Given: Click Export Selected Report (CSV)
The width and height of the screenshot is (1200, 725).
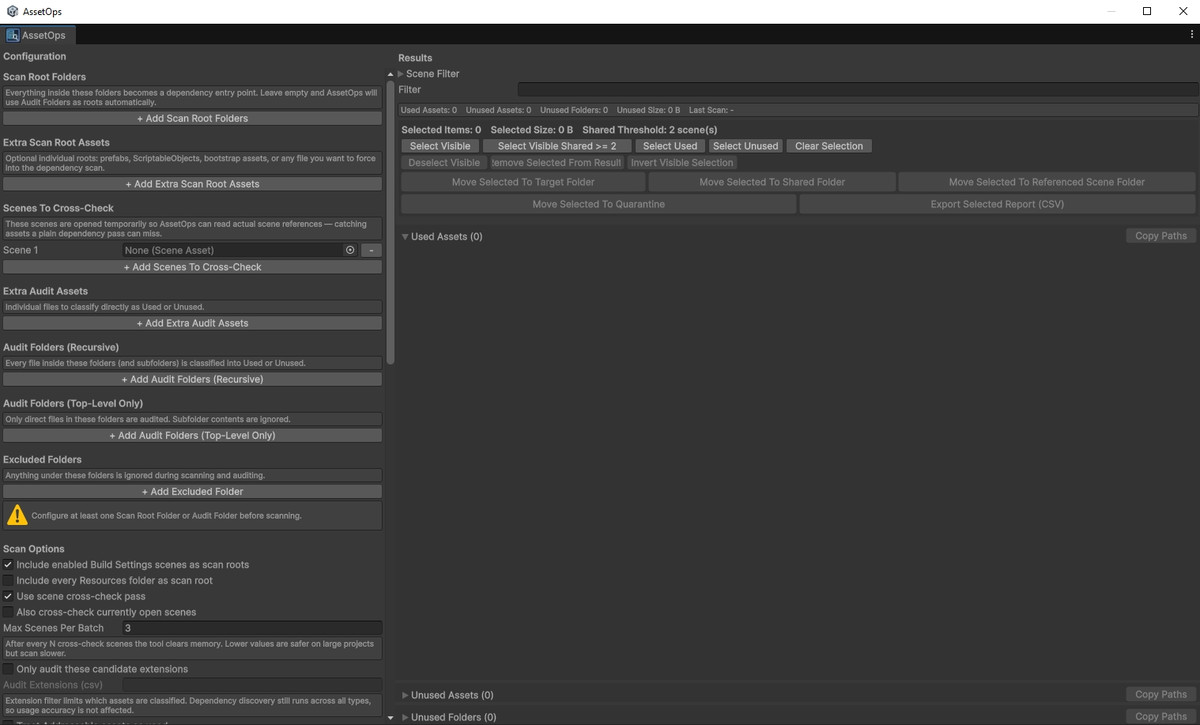Looking at the screenshot, I should pos(997,204).
